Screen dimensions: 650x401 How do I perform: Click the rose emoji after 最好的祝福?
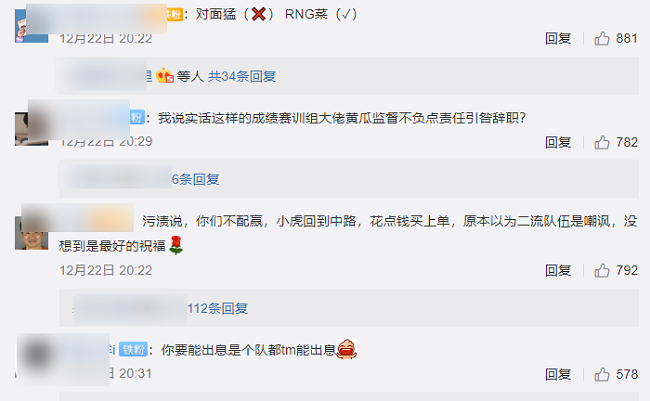(x=176, y=245)
